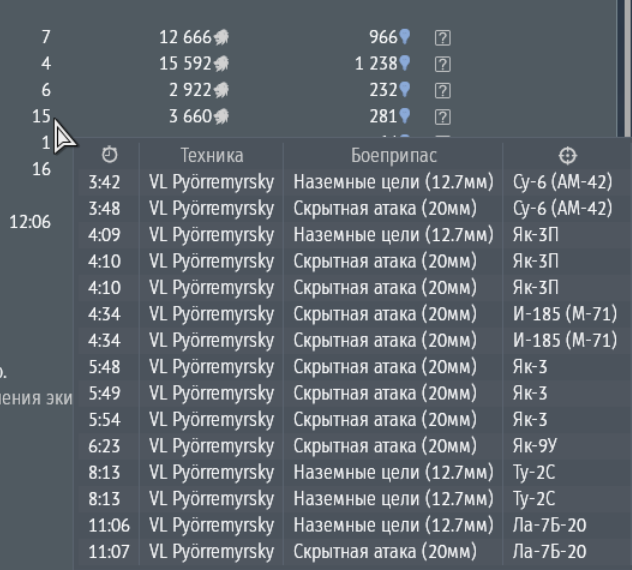Click the silver lion icon beside 12 666
Screen dimensions: 632x570
point(221,37)
